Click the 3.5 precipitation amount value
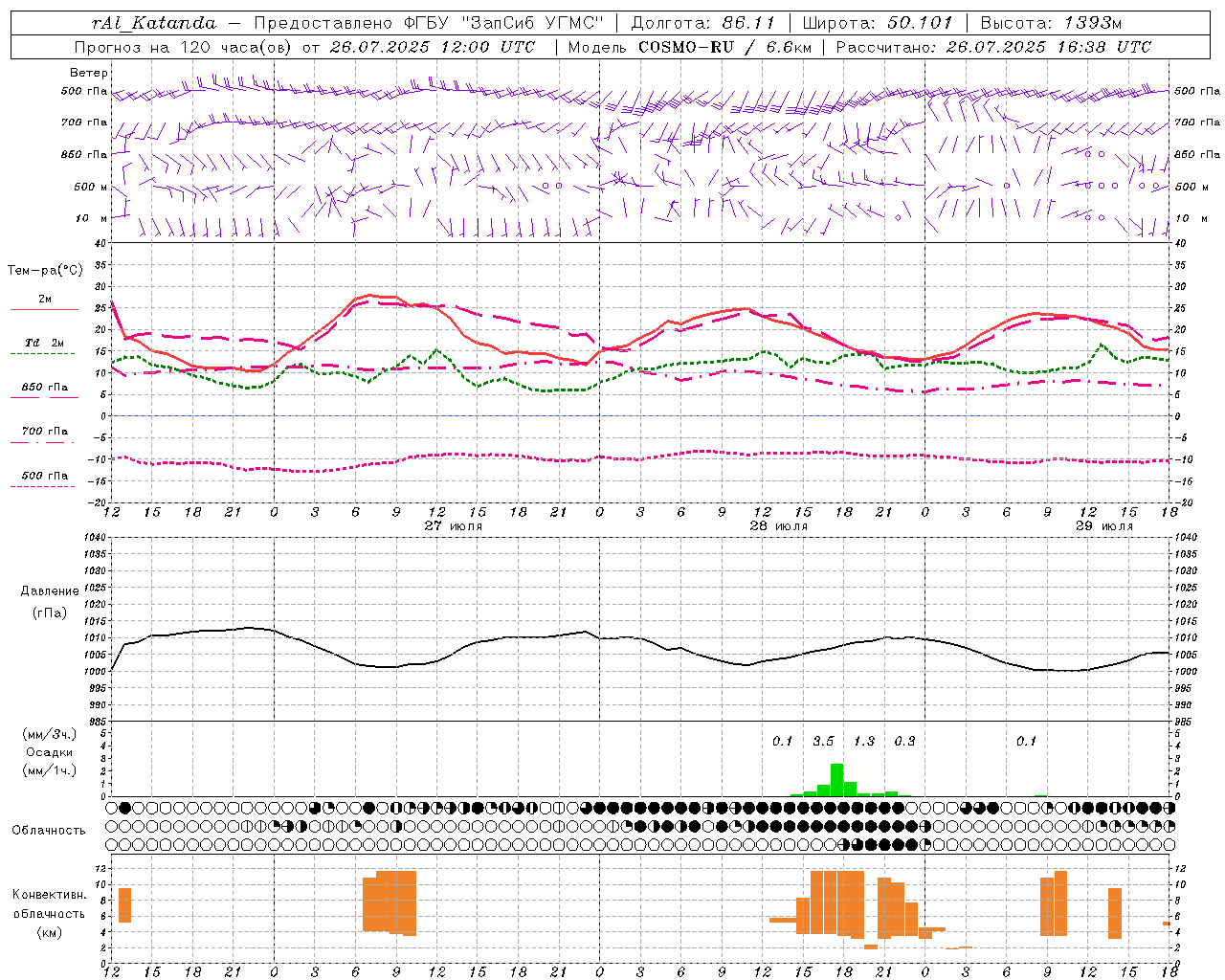Viewport: 1225px width, 980px height. click(x=823, y=742)
